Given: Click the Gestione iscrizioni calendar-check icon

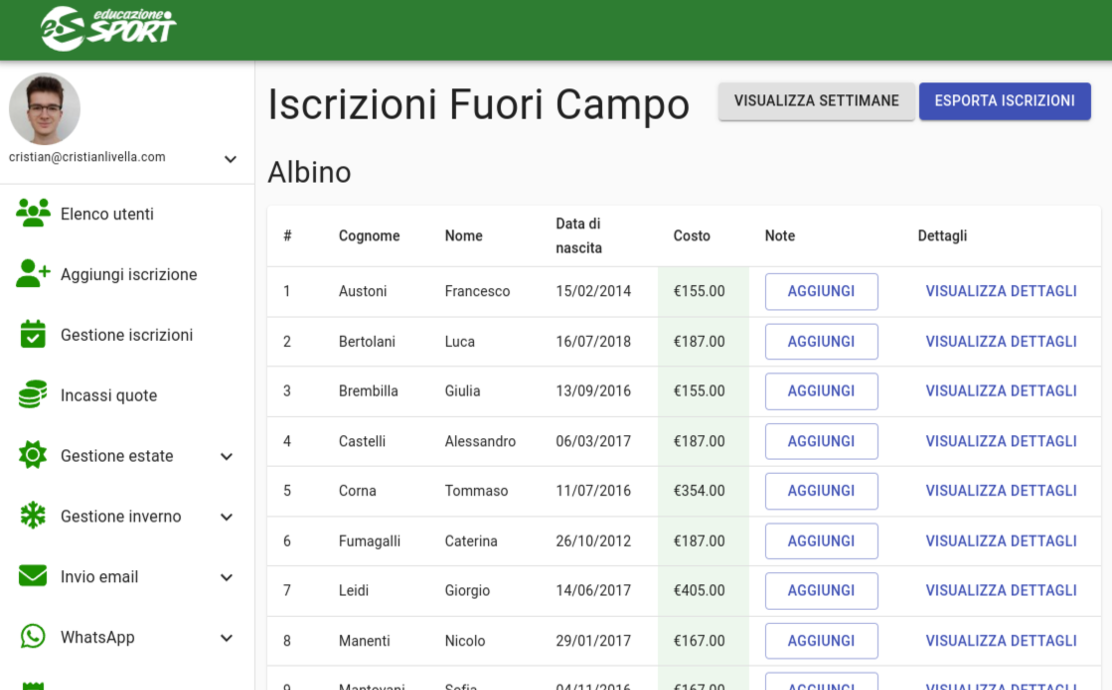Looking at the screenshot, I should (33, 334).
